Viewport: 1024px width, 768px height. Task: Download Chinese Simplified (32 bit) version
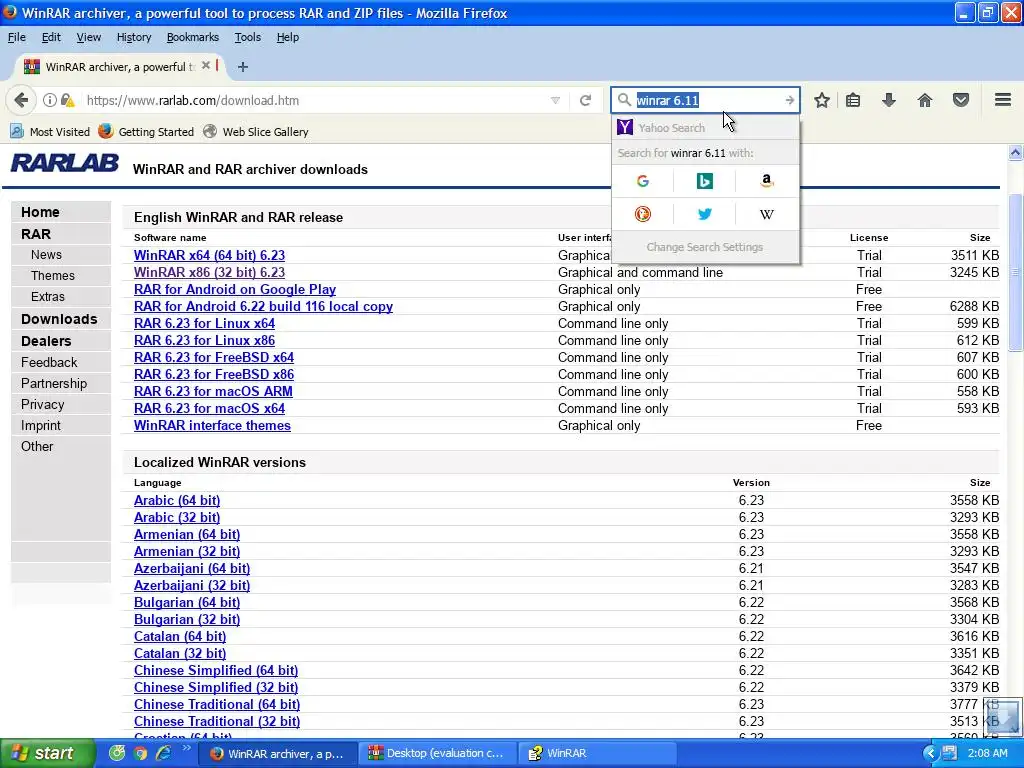[216, 687]
